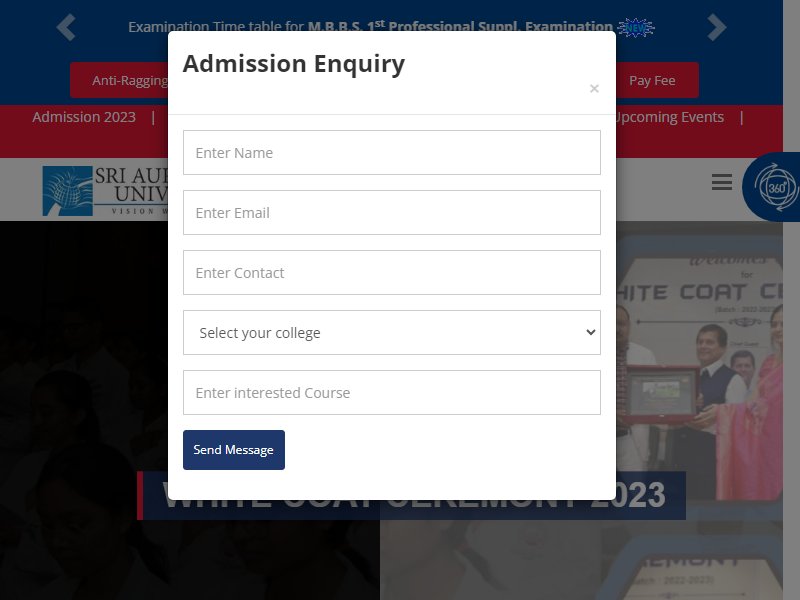The image size is (800, 600).
Task: Focus the Enter Email input
Action: (x=392, y=213)
